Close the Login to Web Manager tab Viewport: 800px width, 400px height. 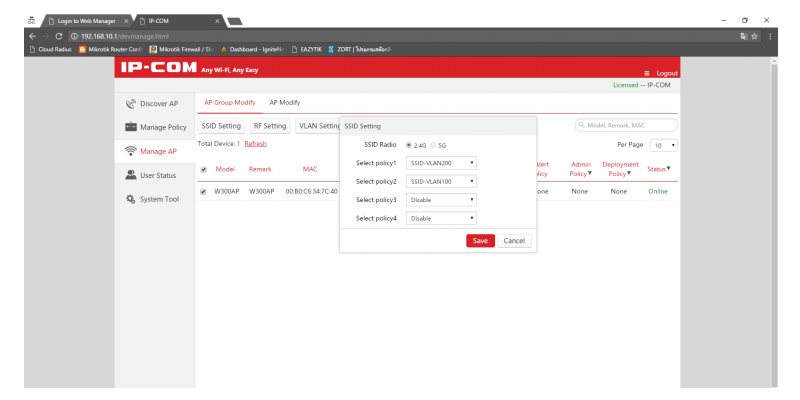click(126, 21)
